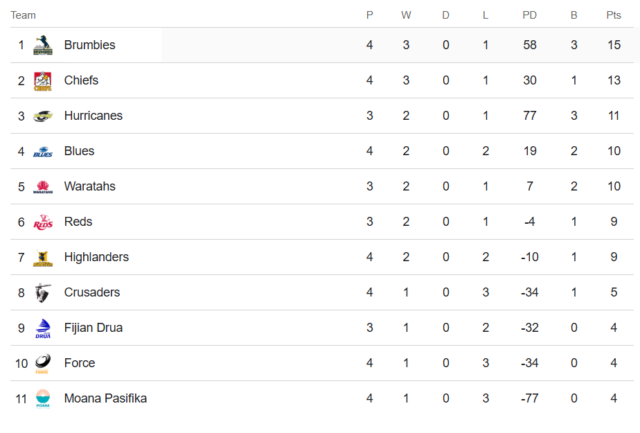The height and width of the screenshot is (433, 640).
Task: Click the PD column header
Action: click(530, 15)
